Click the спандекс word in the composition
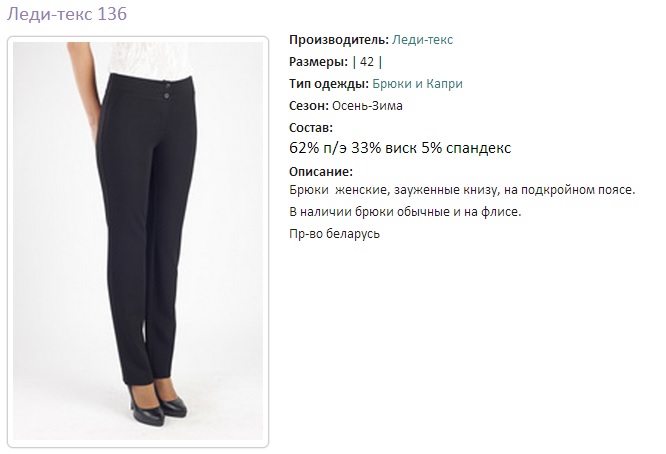 478,148
